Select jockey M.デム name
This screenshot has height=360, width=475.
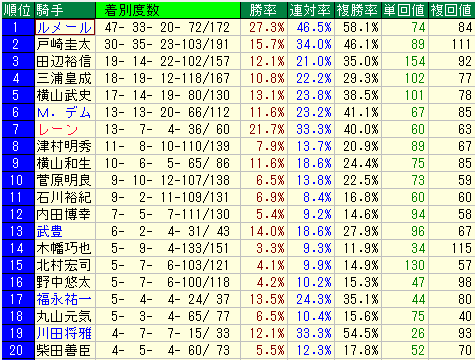click(64, 112)
